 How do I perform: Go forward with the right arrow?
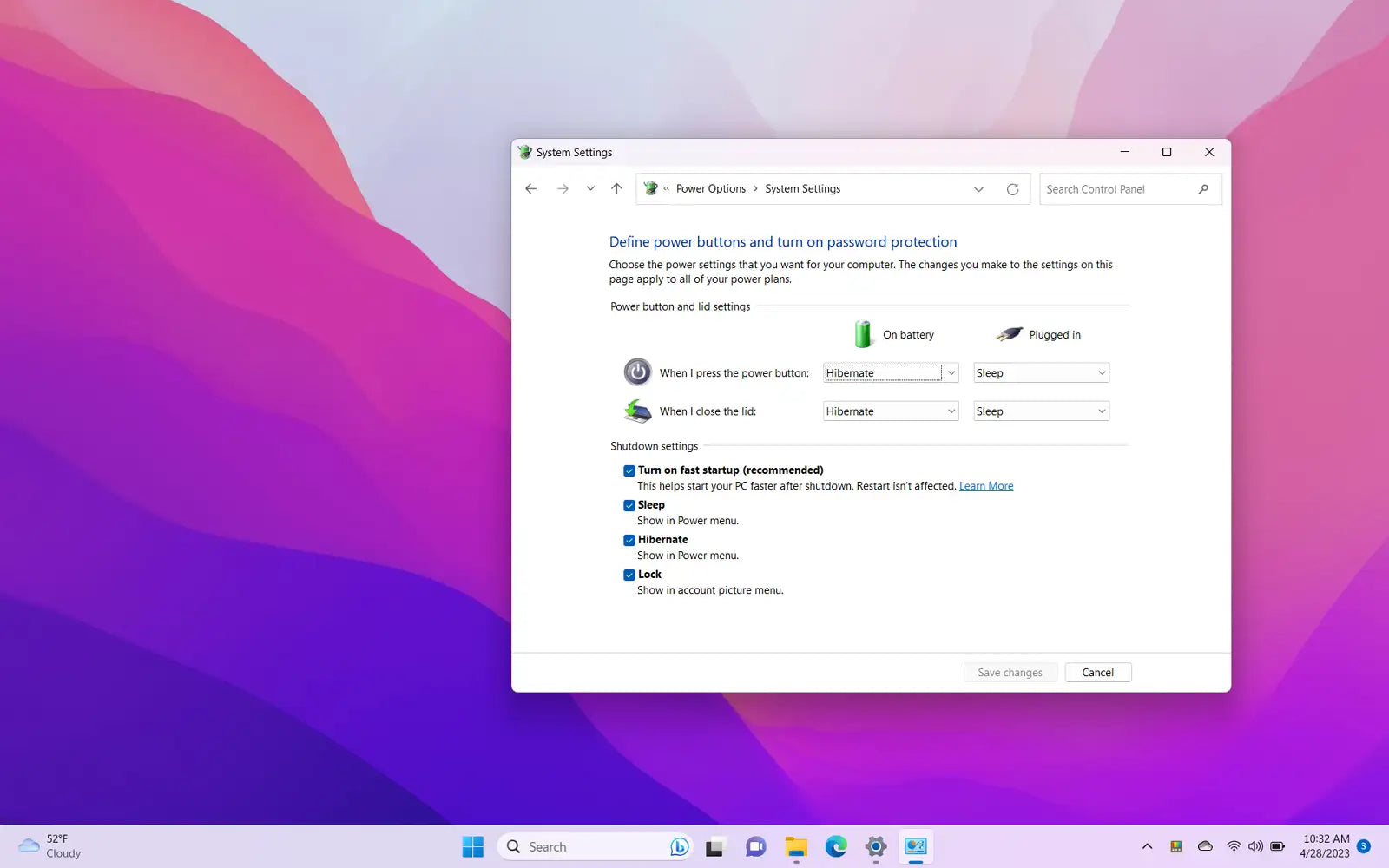[x=563, y=188]
